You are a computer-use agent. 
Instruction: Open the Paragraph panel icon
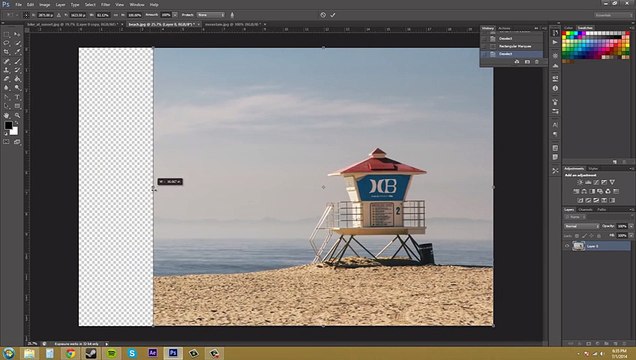click(555, 134)
